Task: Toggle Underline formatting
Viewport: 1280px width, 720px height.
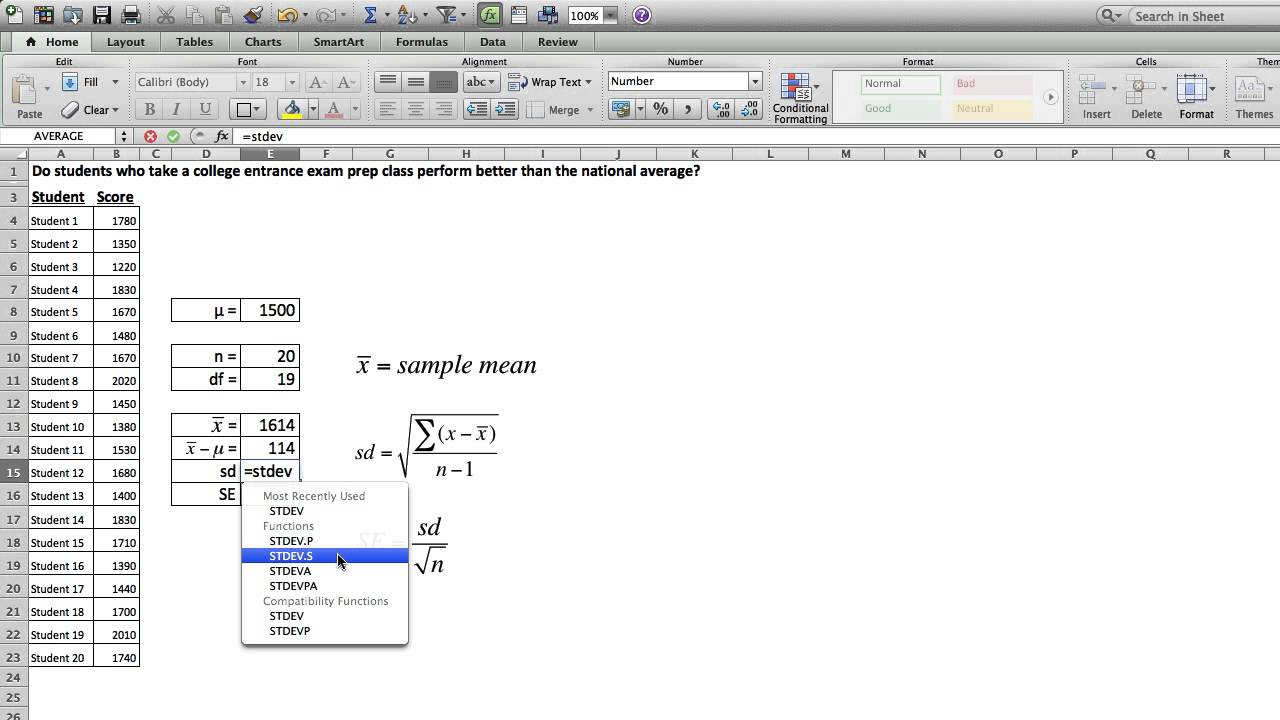Action: click(x=205, y=109)
